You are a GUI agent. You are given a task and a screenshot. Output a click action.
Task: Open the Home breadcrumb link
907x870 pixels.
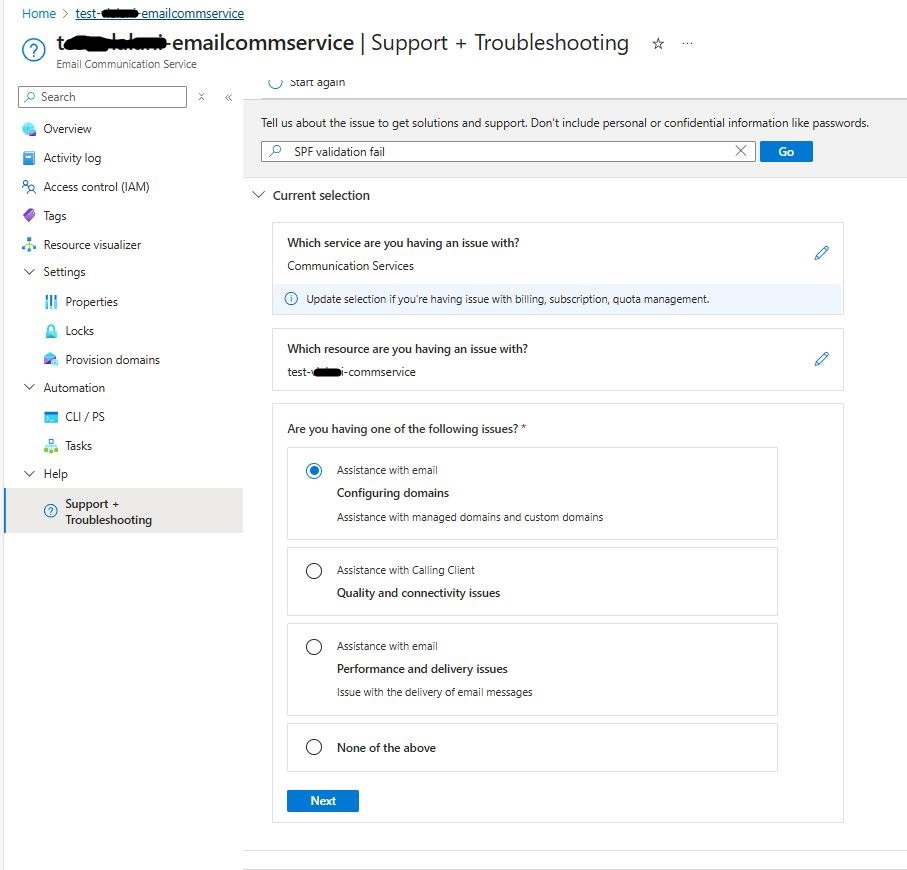pos(38,13)
